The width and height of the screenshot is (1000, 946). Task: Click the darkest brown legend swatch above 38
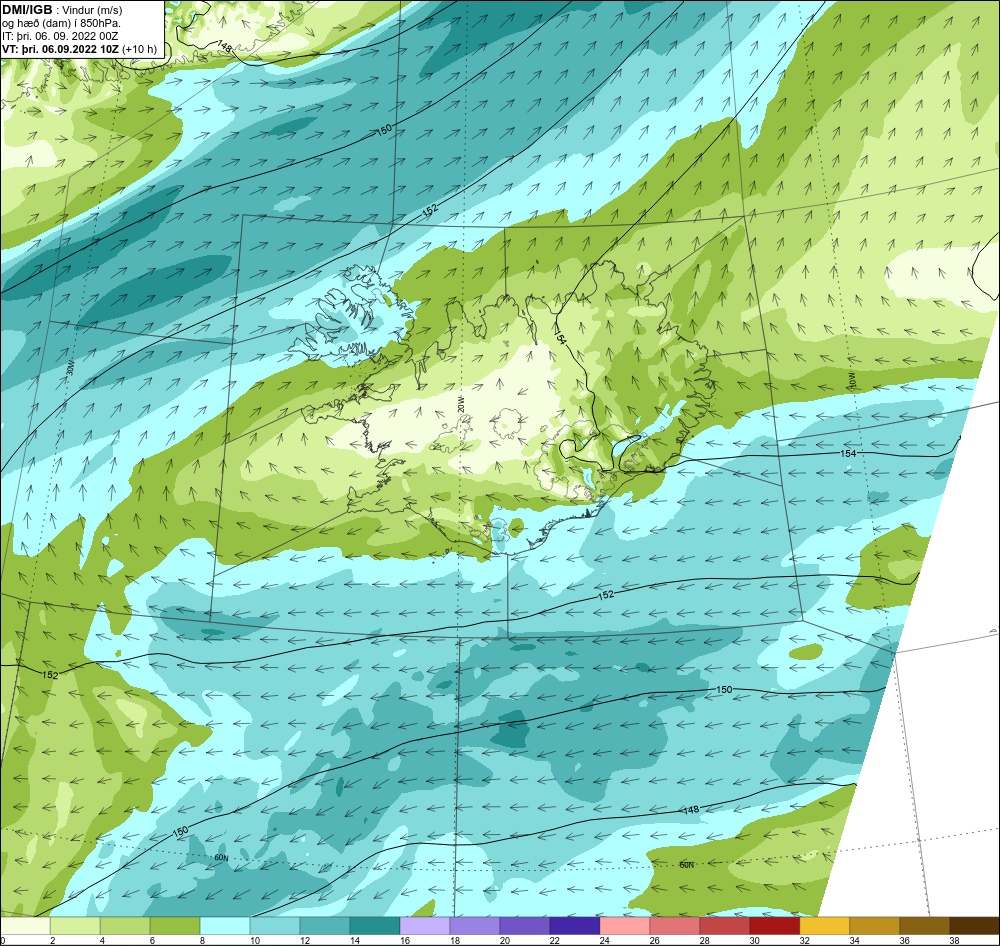(974, 926)
